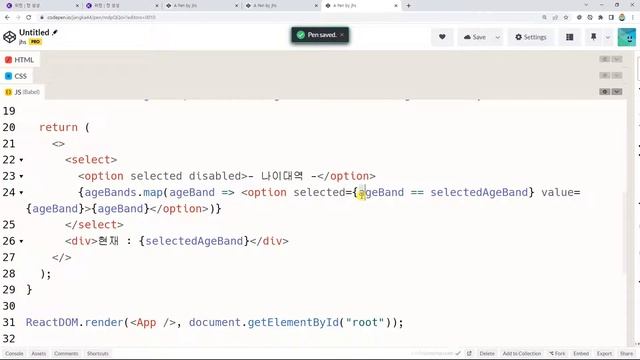Open browser extensions puzzle icon

[x=600, y=18]
